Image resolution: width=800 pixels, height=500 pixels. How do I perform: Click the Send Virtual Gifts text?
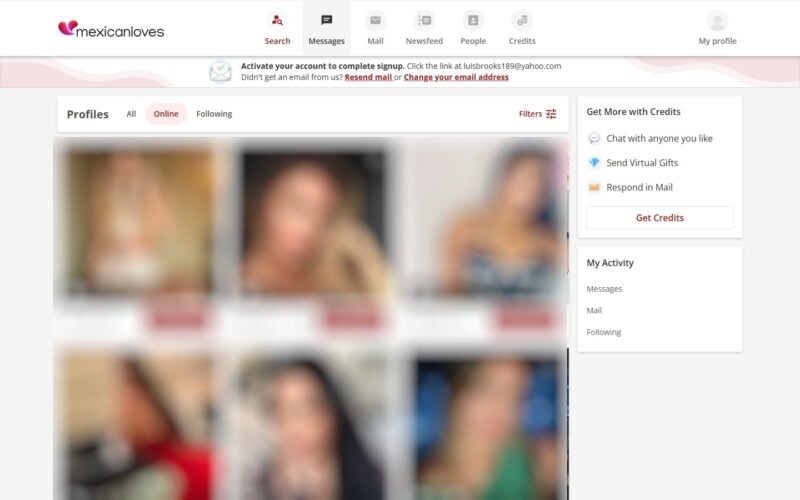642,163
